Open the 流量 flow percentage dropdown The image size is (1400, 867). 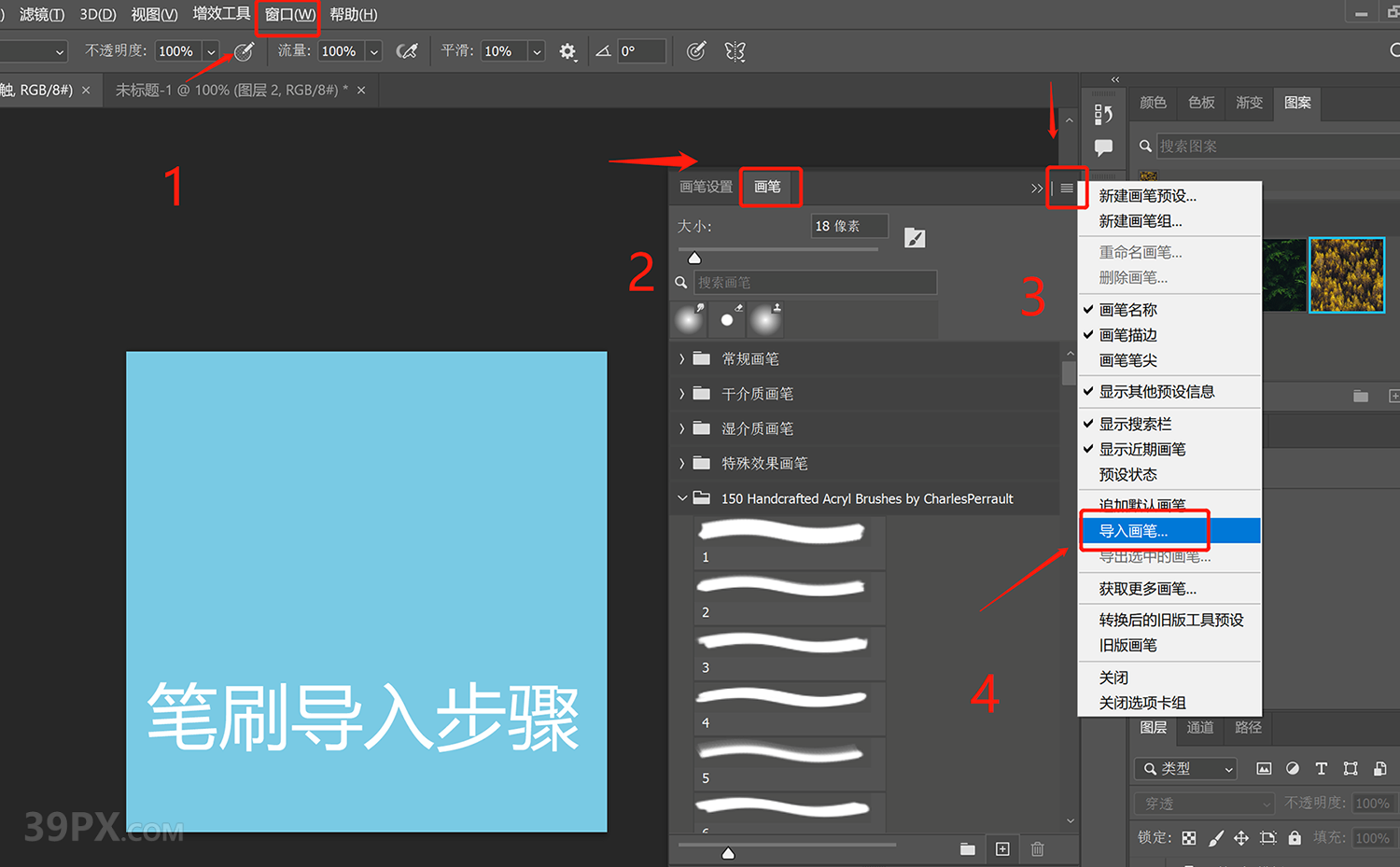tap(374, 51)
